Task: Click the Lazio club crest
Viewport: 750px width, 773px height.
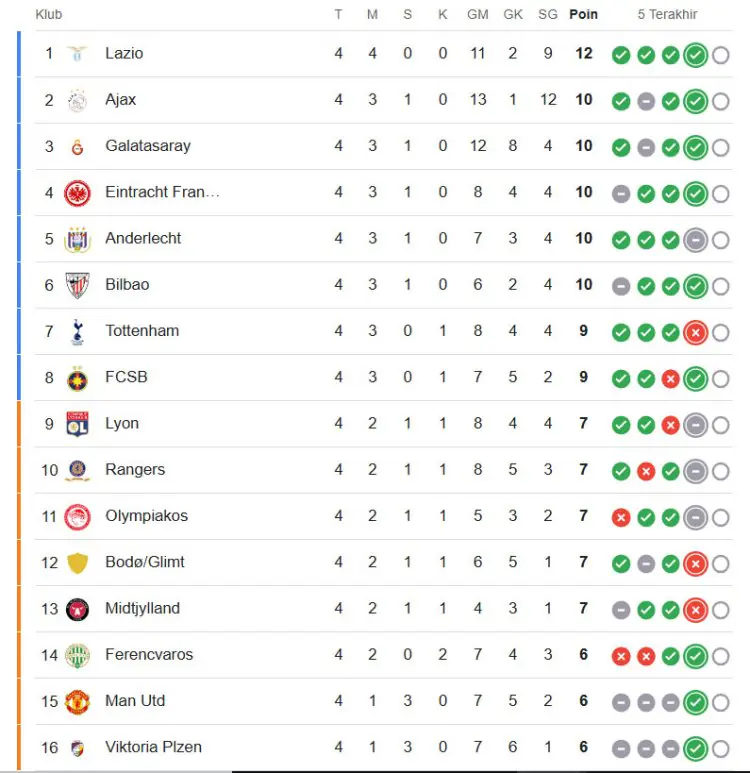Action: coord(77,53)
